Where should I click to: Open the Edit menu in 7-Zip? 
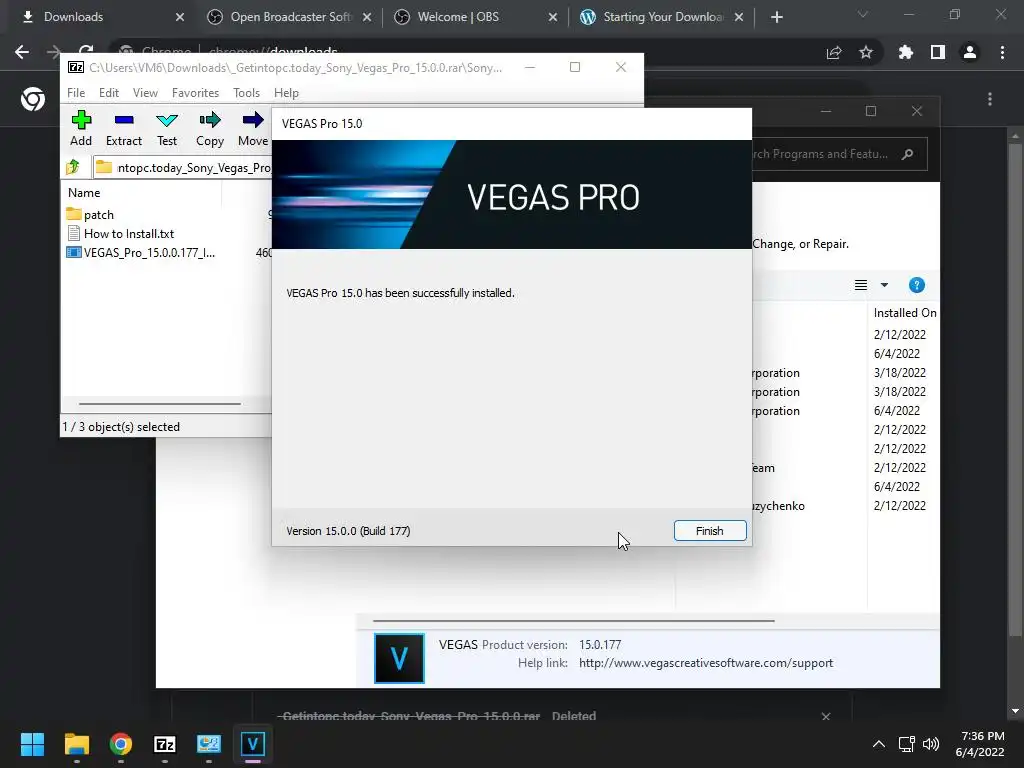pos(108,93)
